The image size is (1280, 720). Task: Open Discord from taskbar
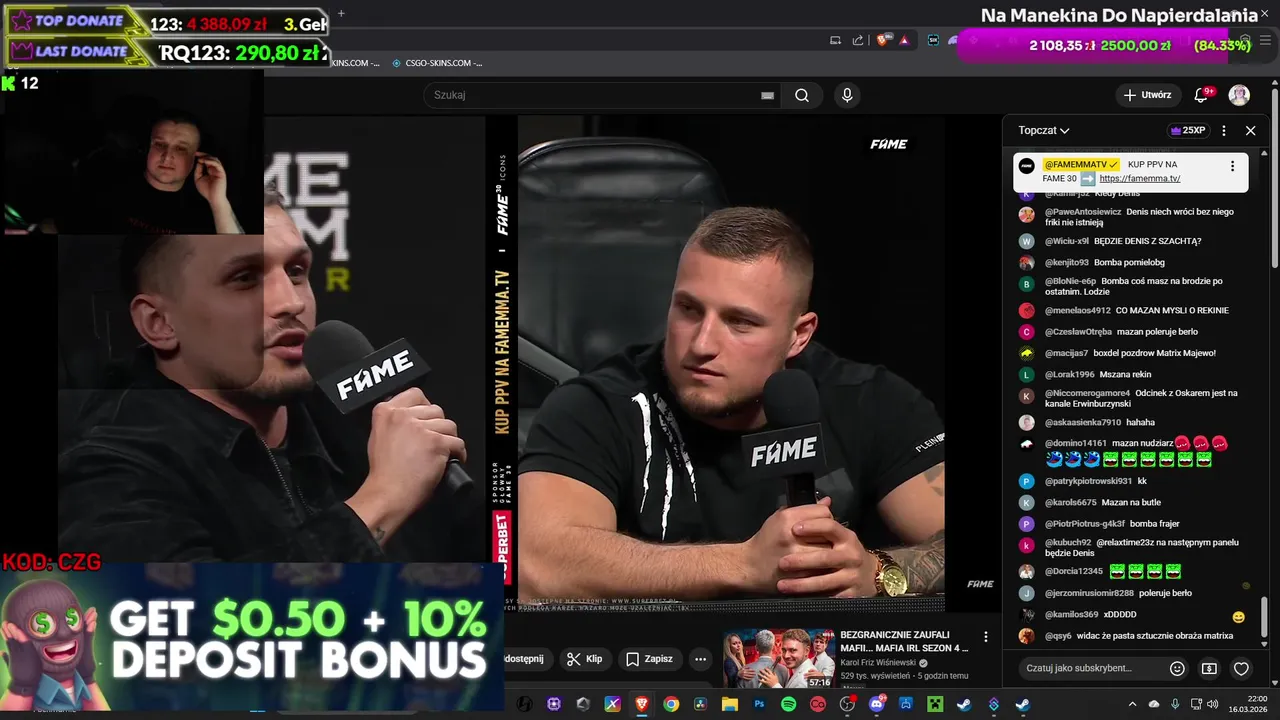(x=877, y=704)
